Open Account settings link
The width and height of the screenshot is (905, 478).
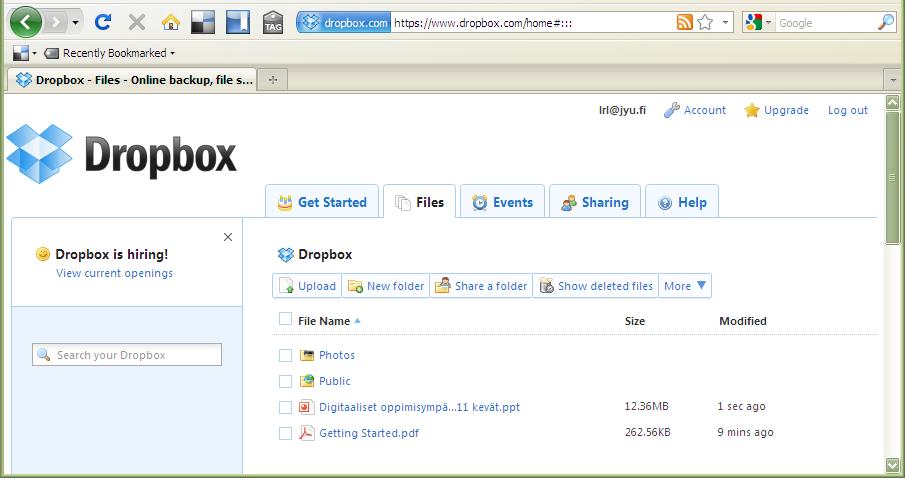click(x=705, y=110)
